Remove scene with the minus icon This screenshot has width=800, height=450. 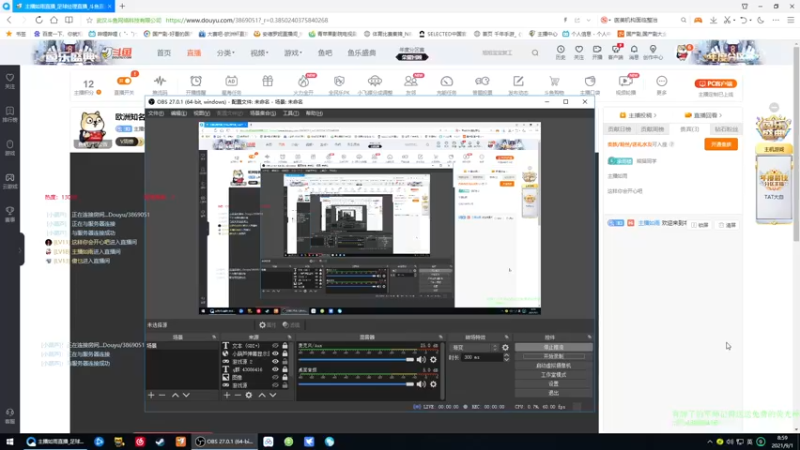click(x=162, y=395)
